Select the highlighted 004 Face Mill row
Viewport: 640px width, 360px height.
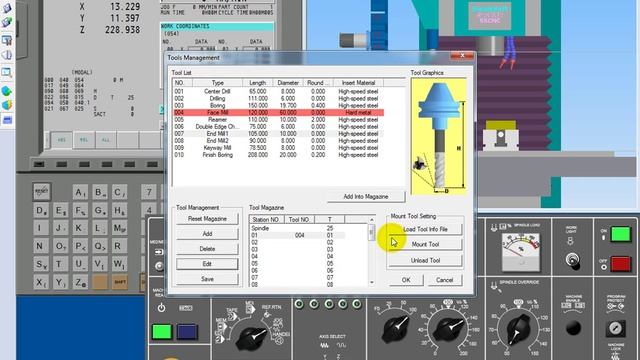click(278, 113)
